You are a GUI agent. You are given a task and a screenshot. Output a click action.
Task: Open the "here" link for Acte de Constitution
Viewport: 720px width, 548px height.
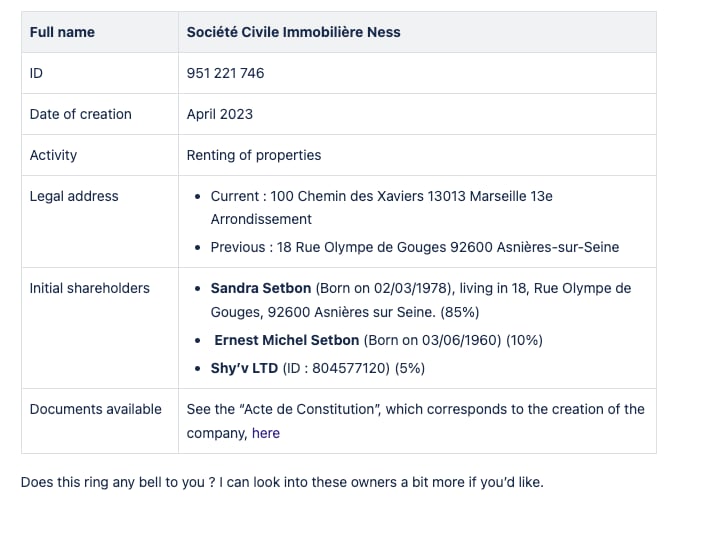point(265,433)
